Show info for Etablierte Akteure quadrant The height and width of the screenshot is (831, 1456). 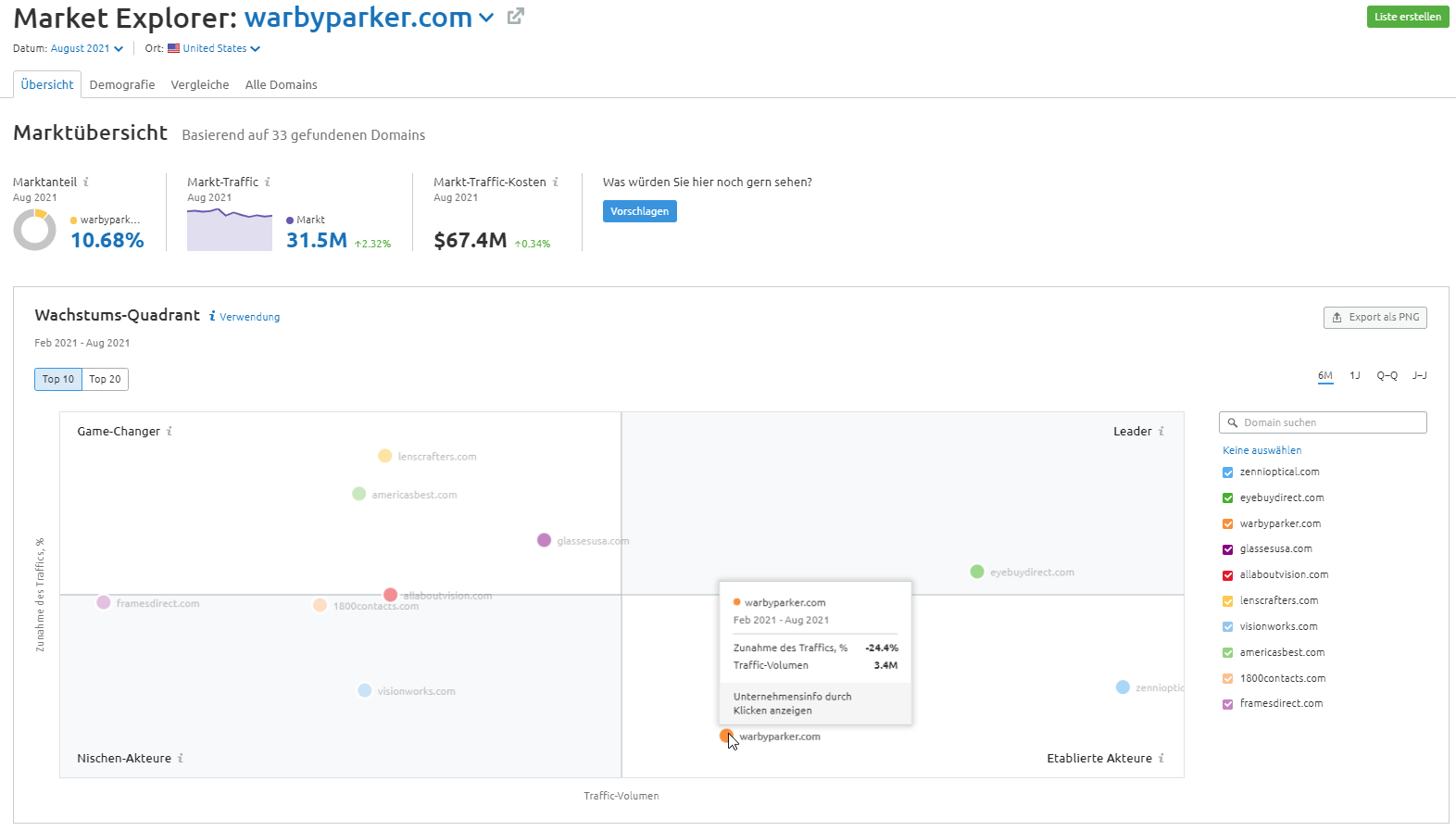coord(1161,758)
